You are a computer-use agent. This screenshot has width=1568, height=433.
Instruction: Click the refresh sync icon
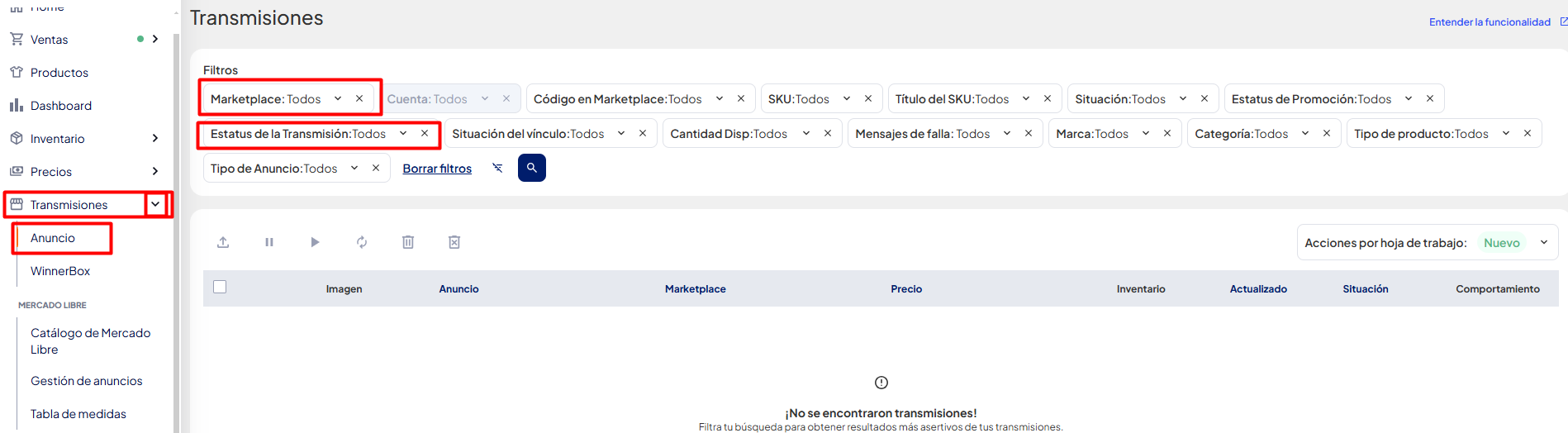(x=362, y=242)
